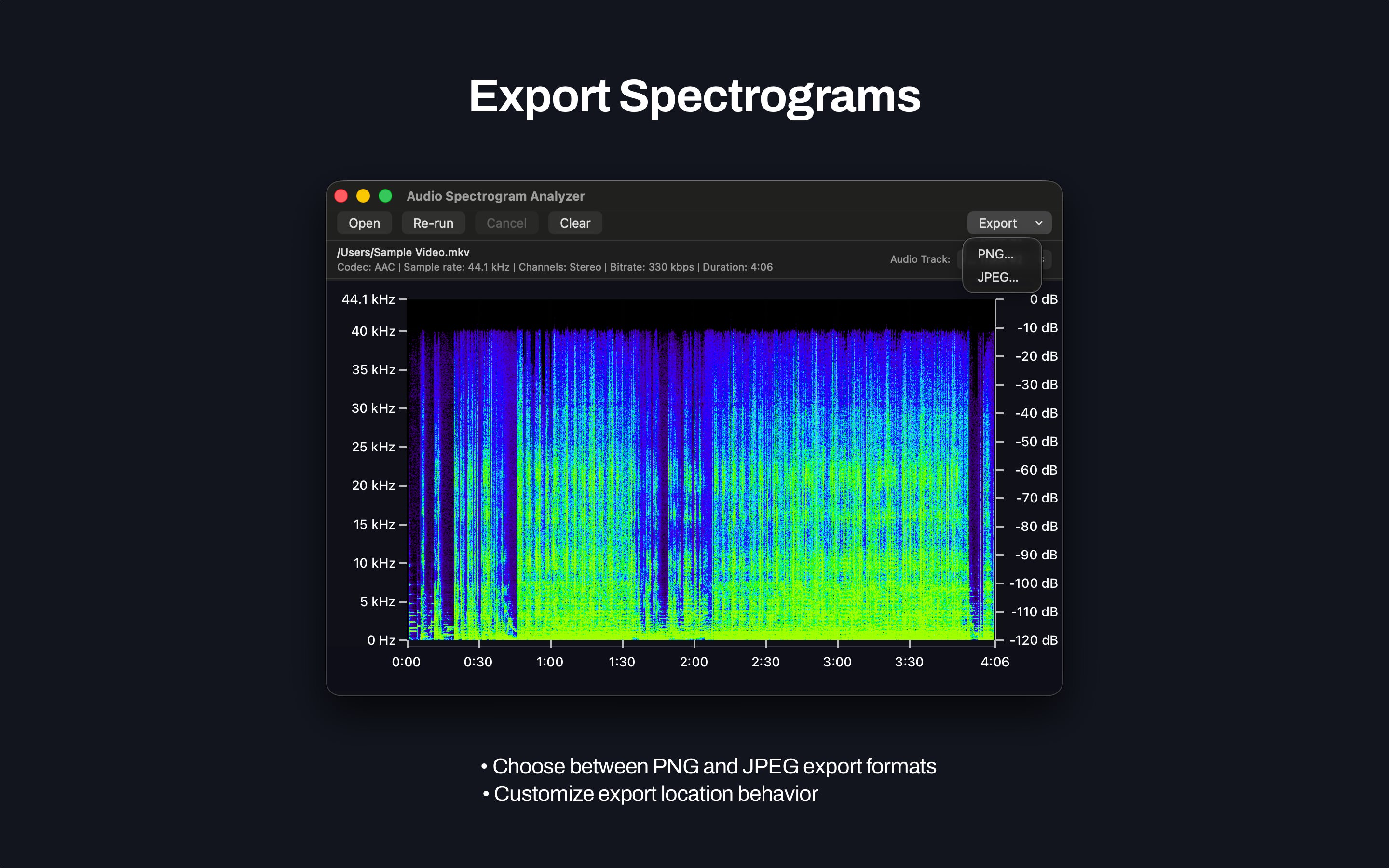Click the -50 dB scale label
The width and height of the screenshot is (1389, 868).
coord(1036,441)
